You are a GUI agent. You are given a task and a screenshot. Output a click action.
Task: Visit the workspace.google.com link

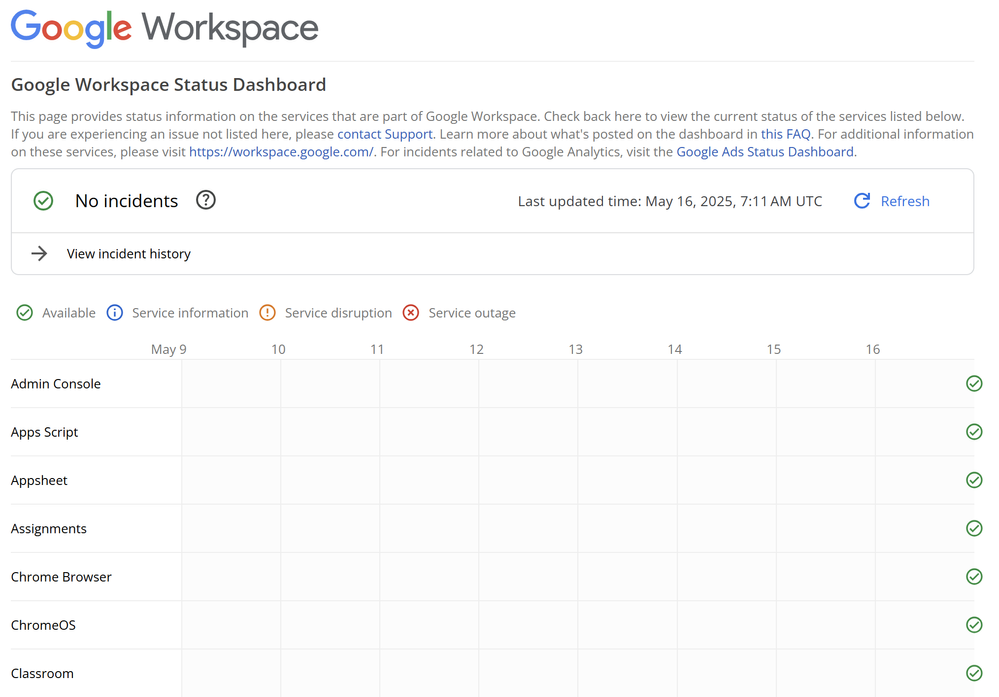[x=281, y=152]
